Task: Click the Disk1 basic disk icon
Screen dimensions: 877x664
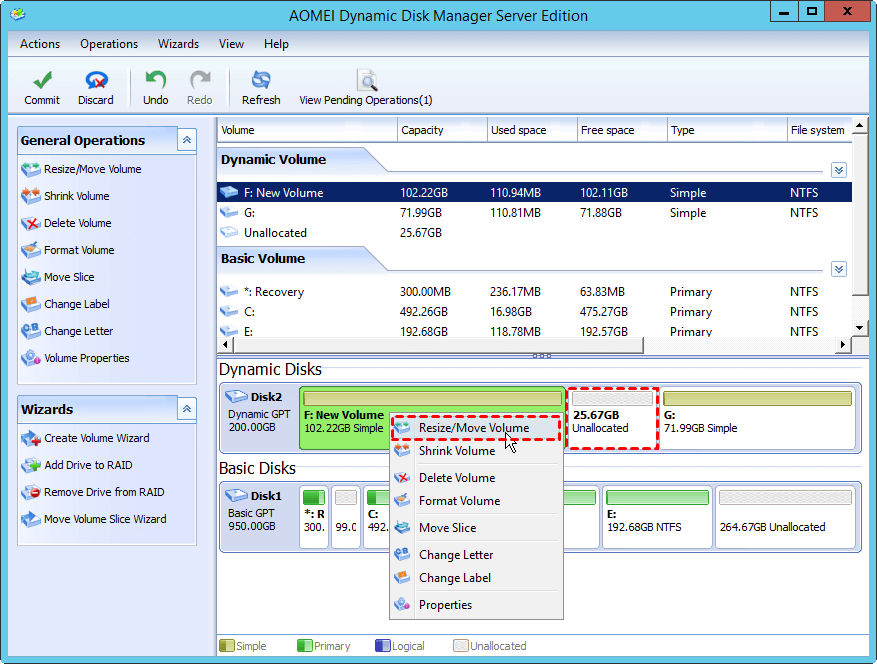Action: tap(237, 496)
